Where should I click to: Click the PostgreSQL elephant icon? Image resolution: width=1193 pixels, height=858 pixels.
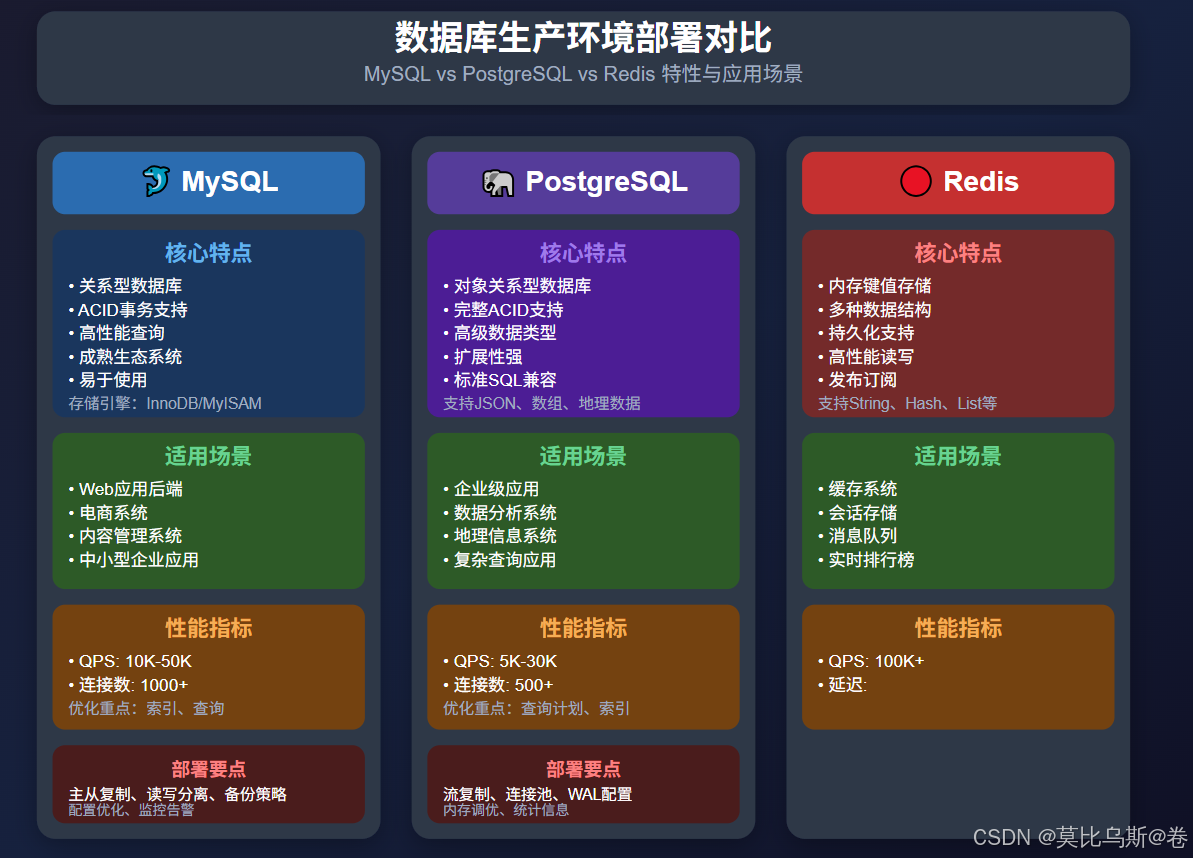[498, 183]
